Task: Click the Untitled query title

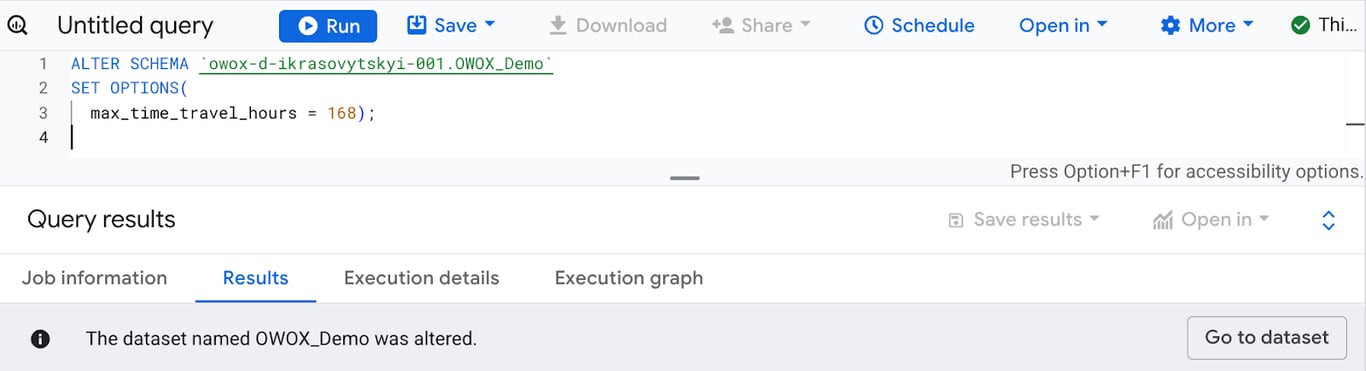Action: pos(135,26)
